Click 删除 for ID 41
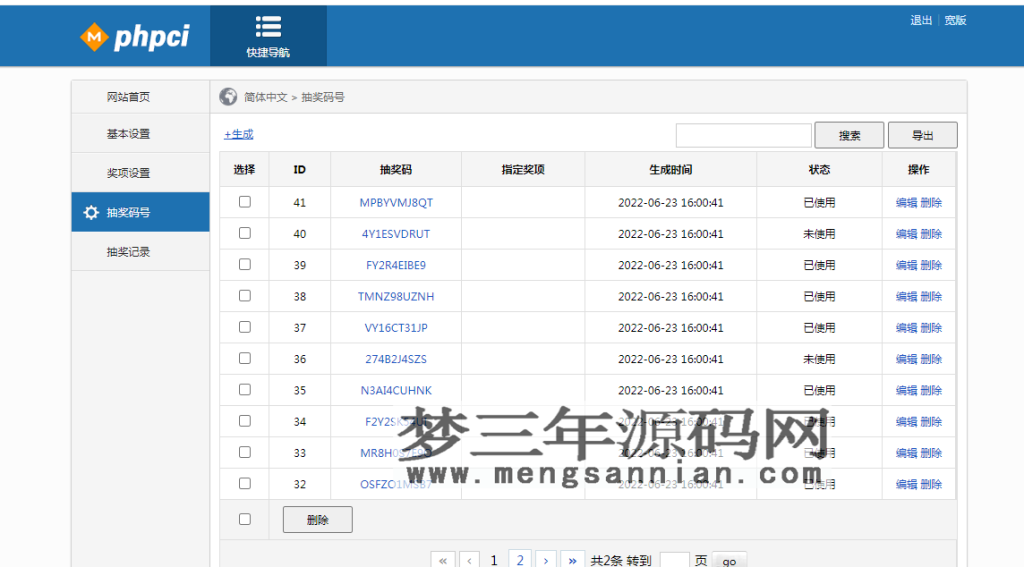Image resolution: width=1024 pixels, height=567 pixels. (931, 202)
